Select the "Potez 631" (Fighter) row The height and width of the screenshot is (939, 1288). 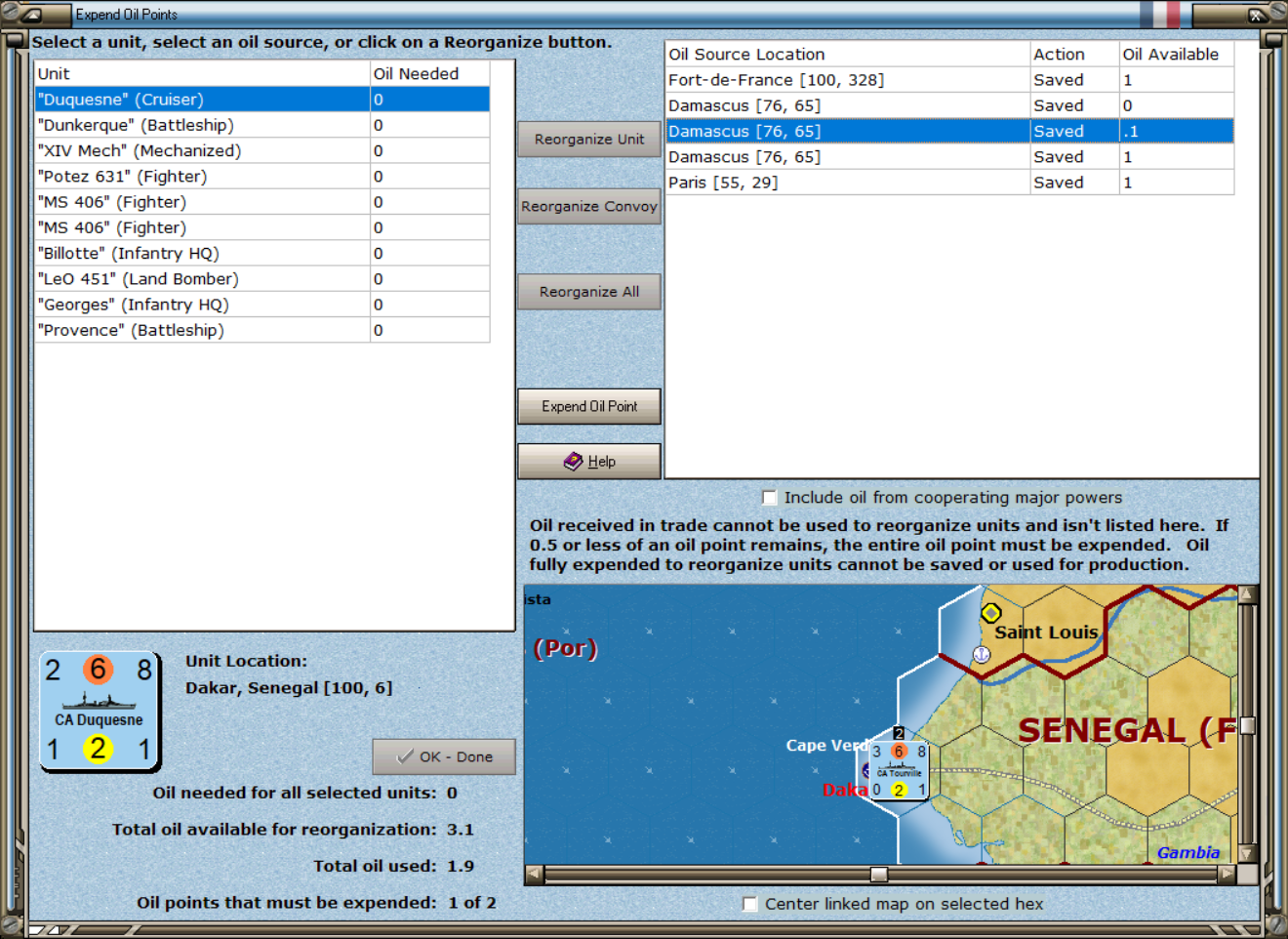262,177
